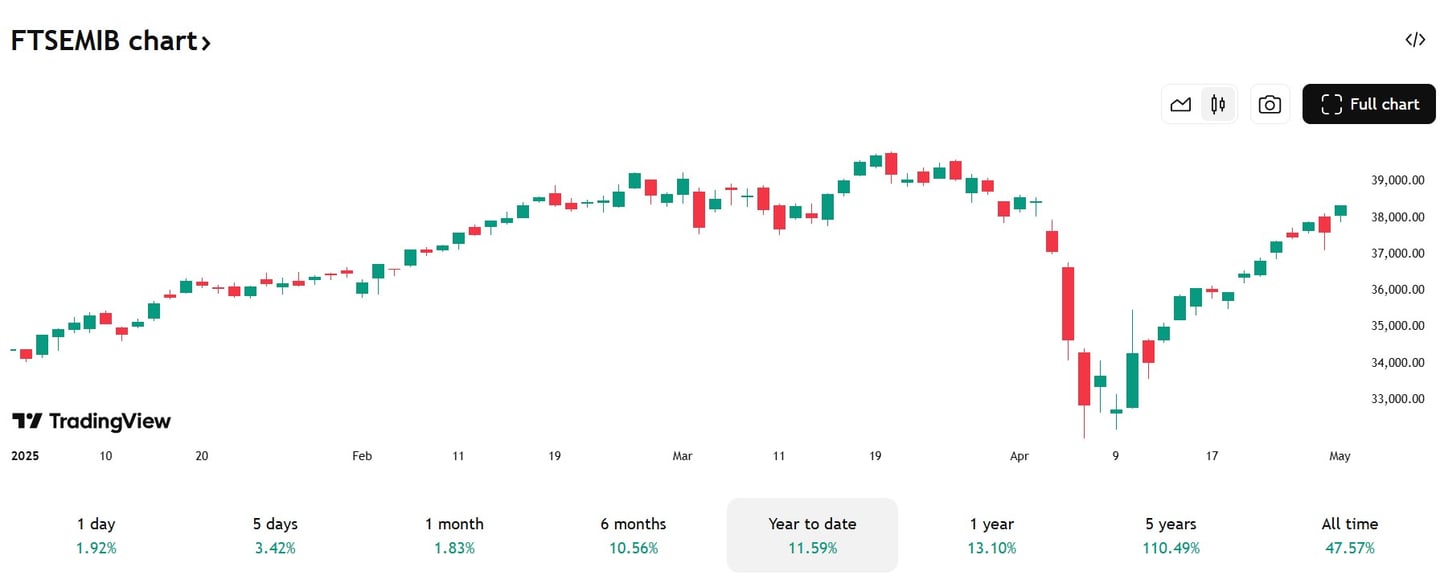Select the candlestick chart icon
The height and width of the screenshot is (581, 1440).
pos(1218,104)
